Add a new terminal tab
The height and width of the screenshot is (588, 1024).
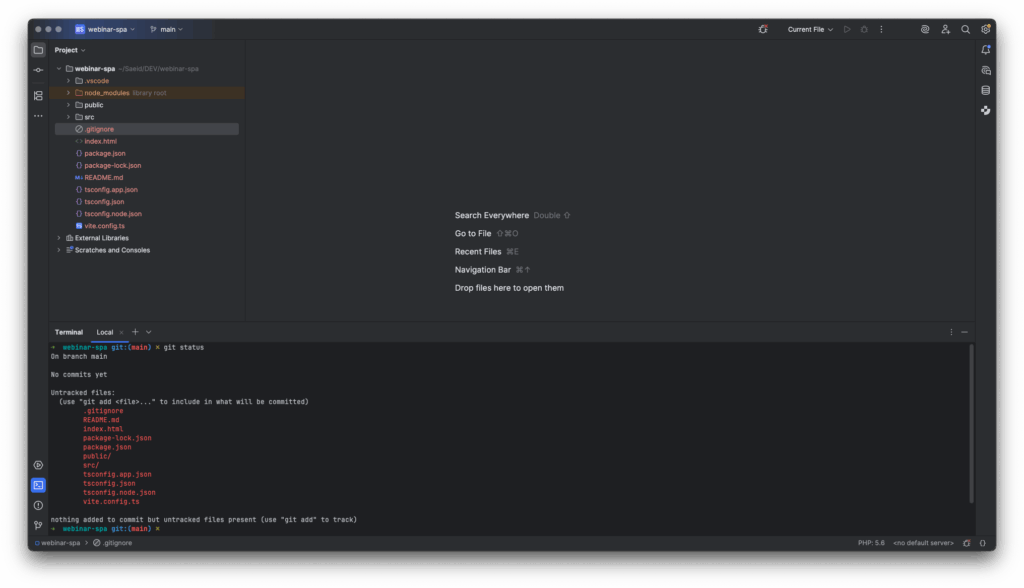pos(135,332)
